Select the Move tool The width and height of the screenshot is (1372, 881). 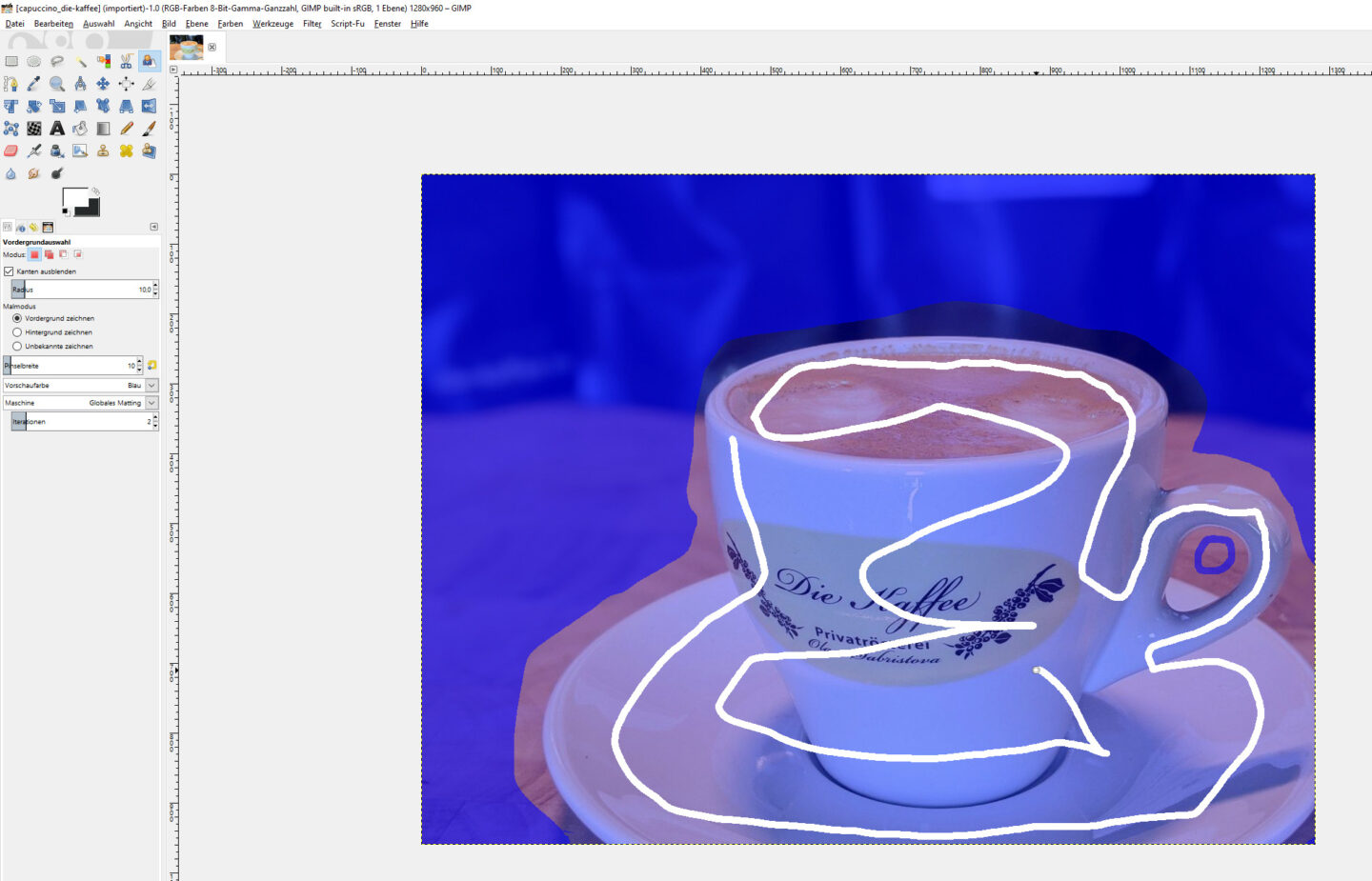tap(103, 84)
